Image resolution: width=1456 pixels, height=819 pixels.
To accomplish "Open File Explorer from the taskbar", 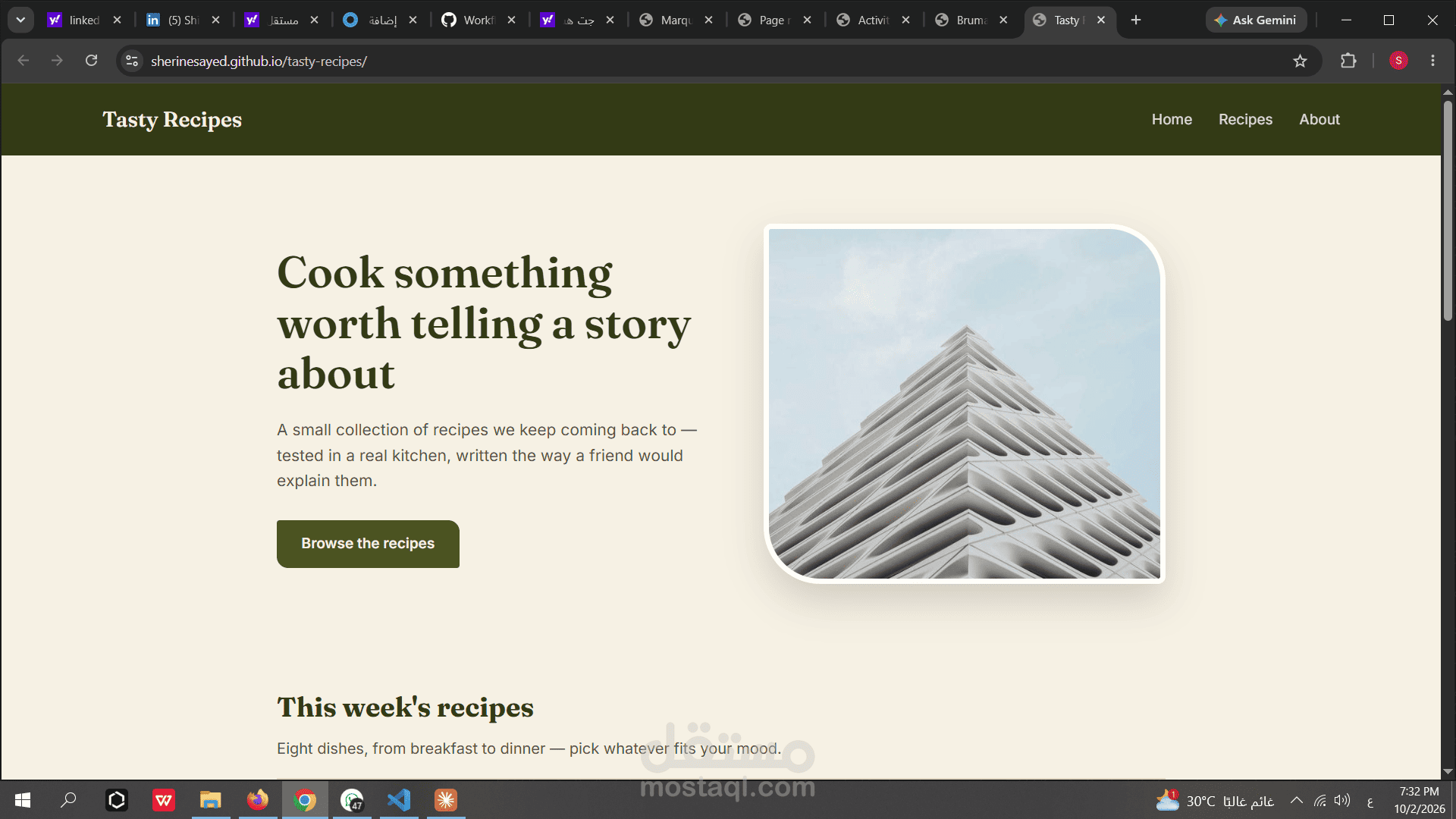I will (210, 800).
